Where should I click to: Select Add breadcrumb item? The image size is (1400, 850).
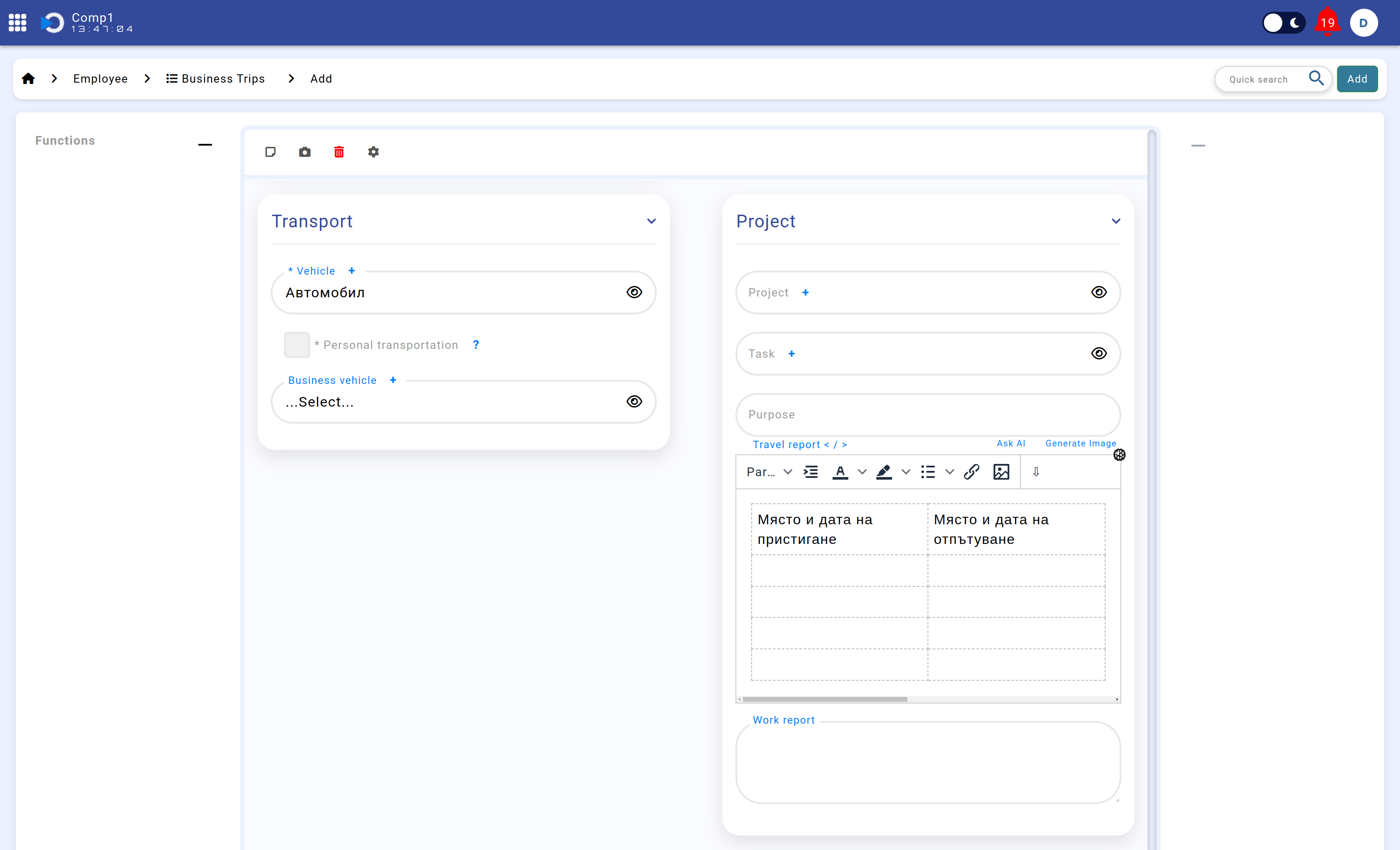pyautogui.click(x=321, y=78)
